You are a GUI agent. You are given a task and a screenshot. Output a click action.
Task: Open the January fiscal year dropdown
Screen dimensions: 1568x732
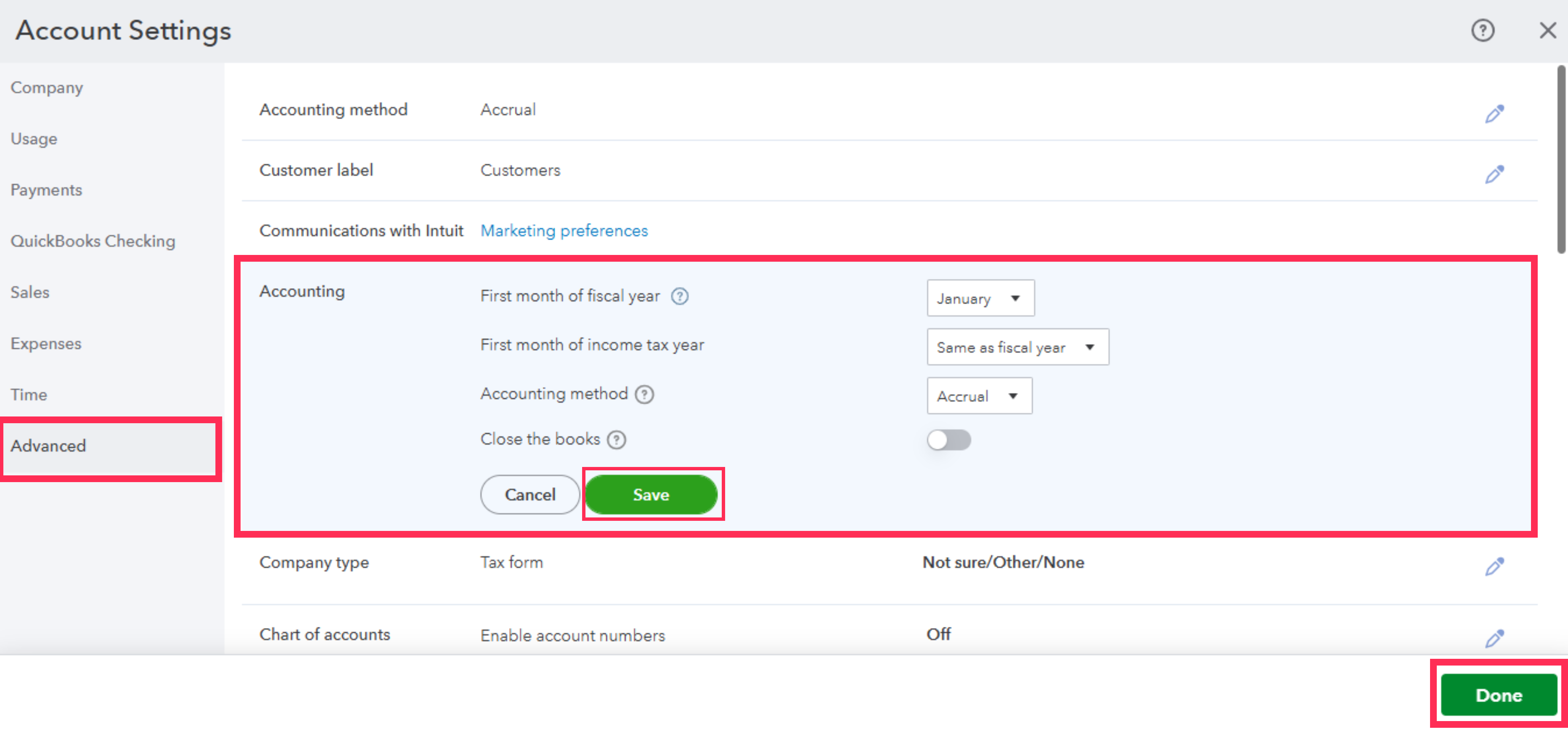point(980,298)
